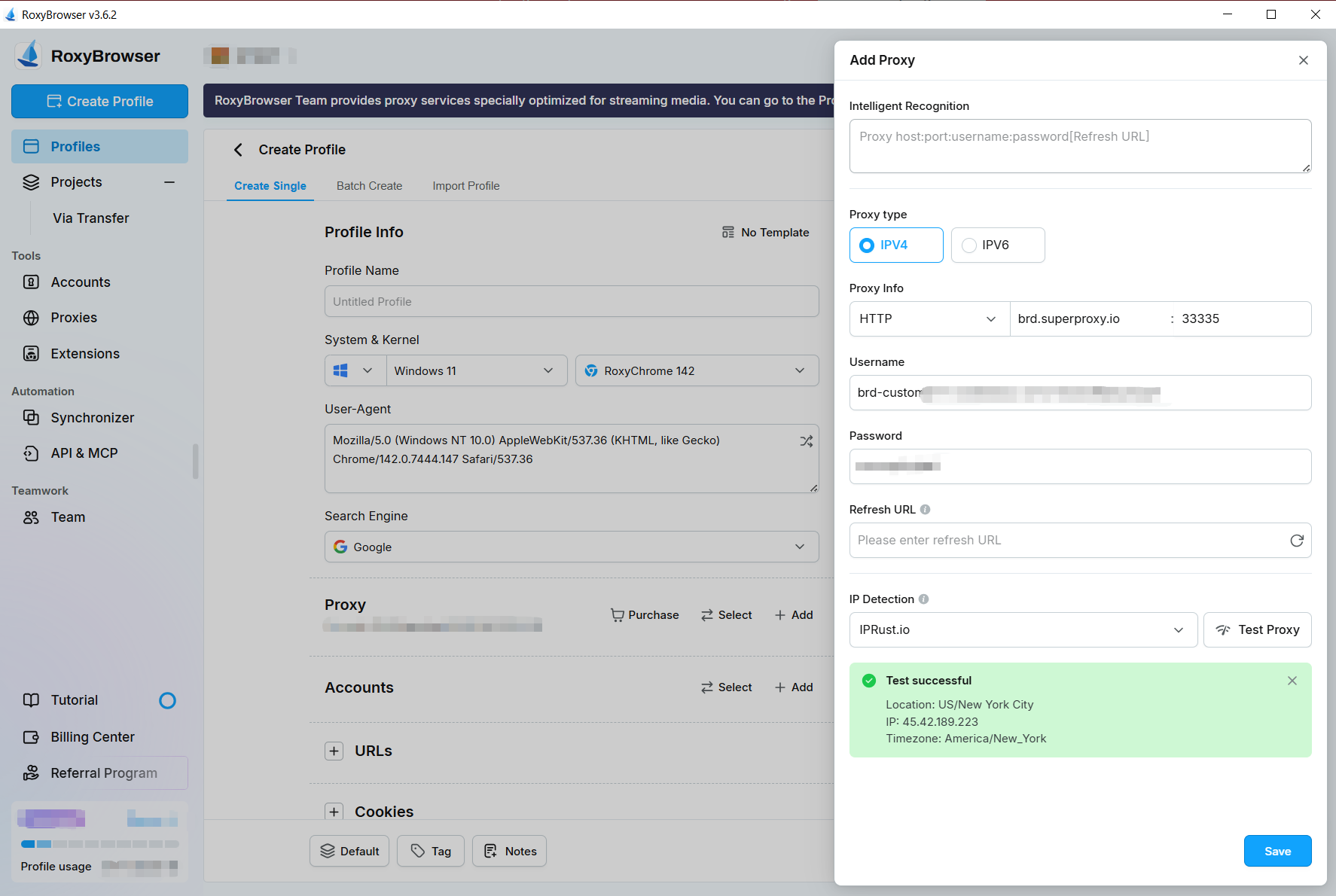
Task: Click the Refresh URL info icon
Action: (925, 510)
